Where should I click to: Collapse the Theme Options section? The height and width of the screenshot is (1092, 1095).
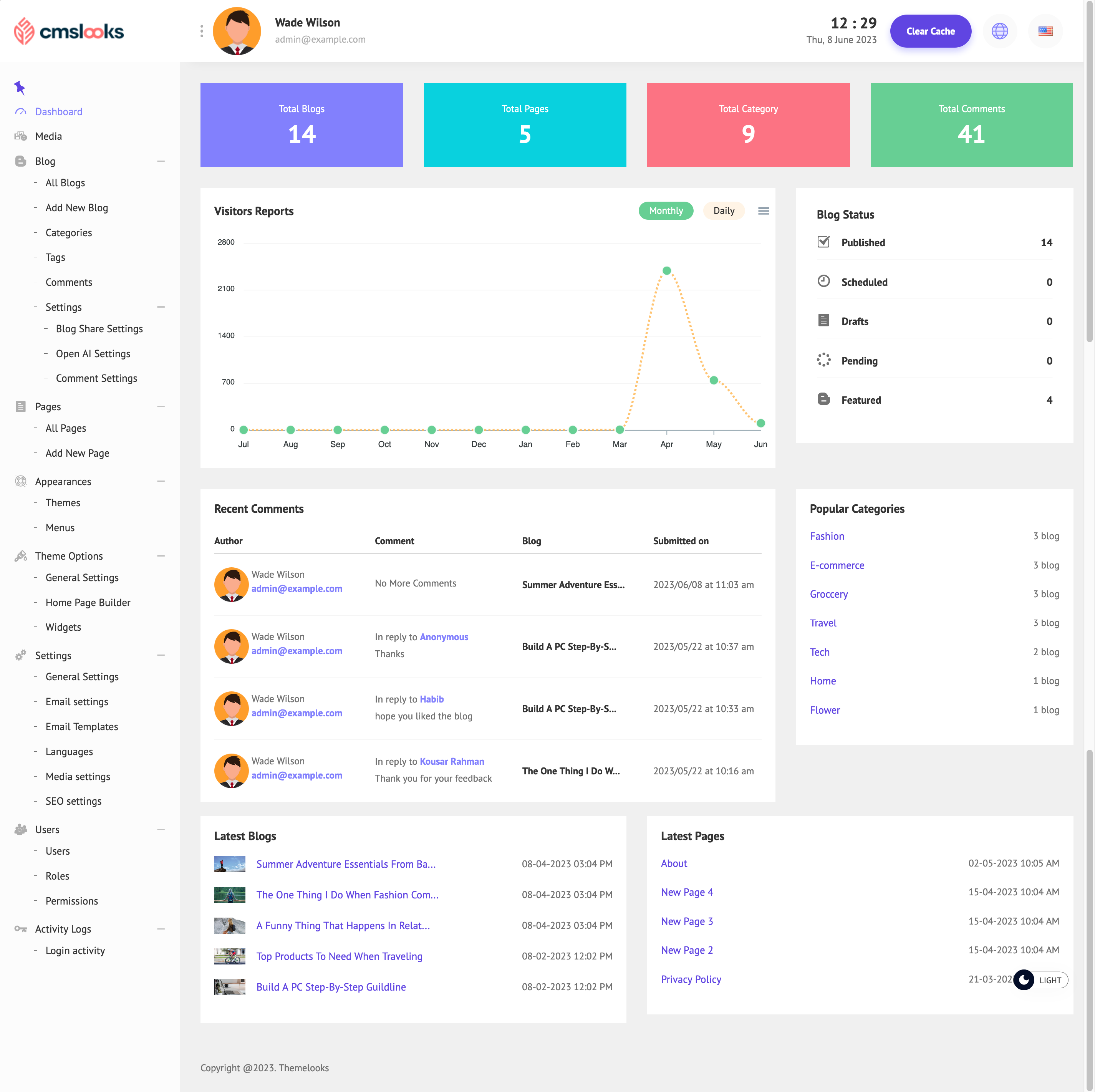161,556
